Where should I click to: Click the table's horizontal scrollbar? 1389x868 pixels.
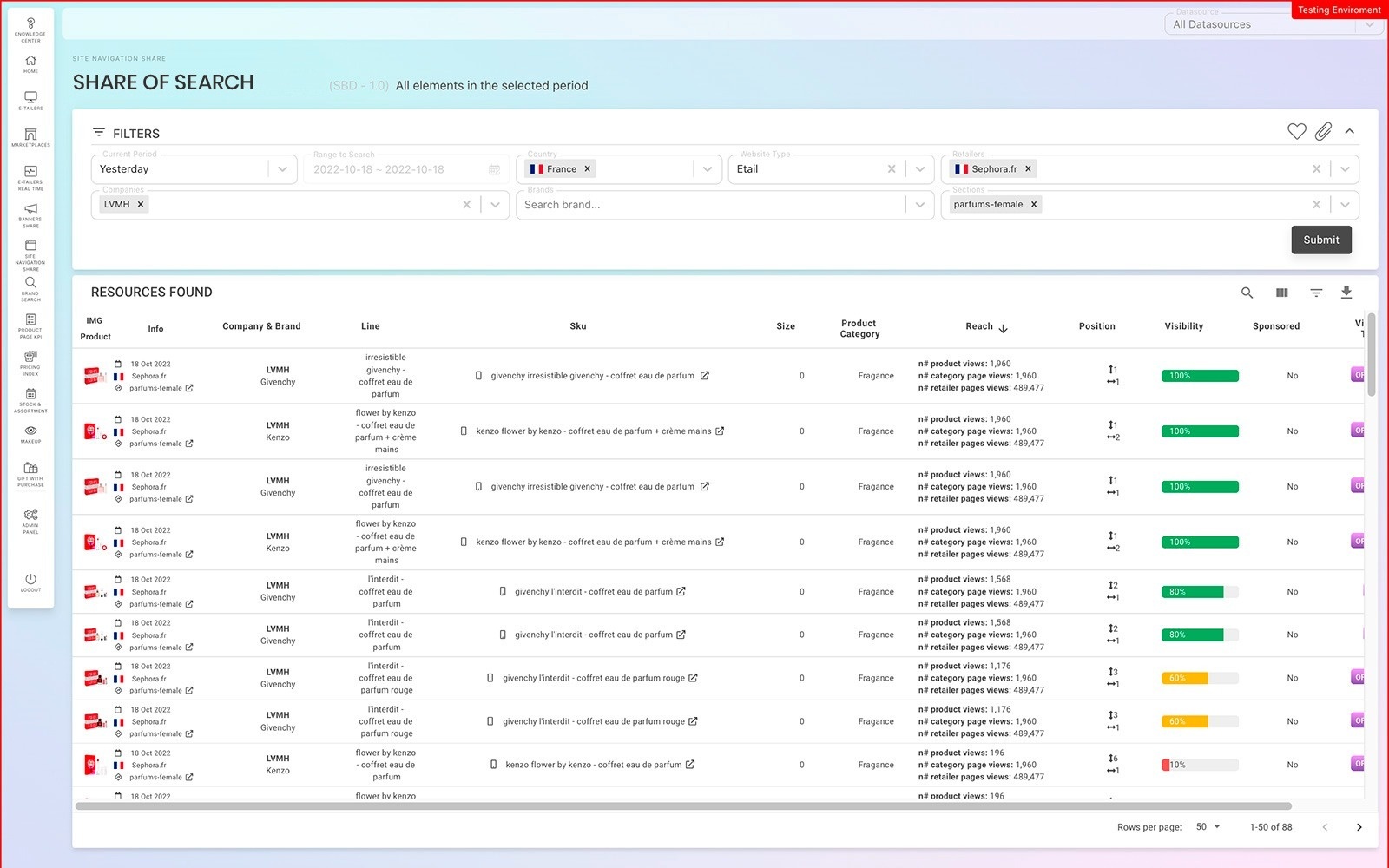coord(683,806)
